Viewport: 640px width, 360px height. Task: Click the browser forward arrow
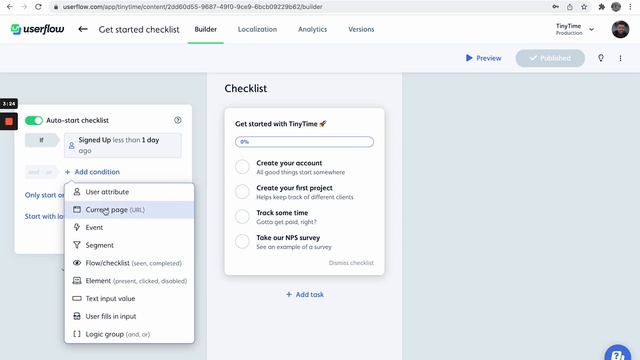click(24, 7)
